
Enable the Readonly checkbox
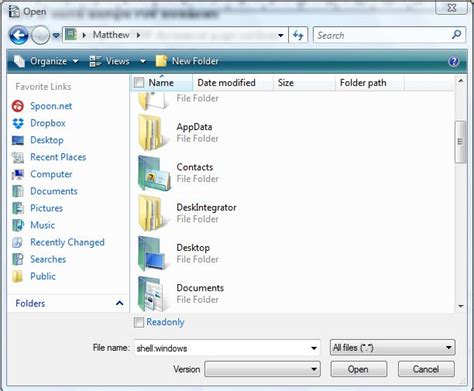tap(139, 322)
